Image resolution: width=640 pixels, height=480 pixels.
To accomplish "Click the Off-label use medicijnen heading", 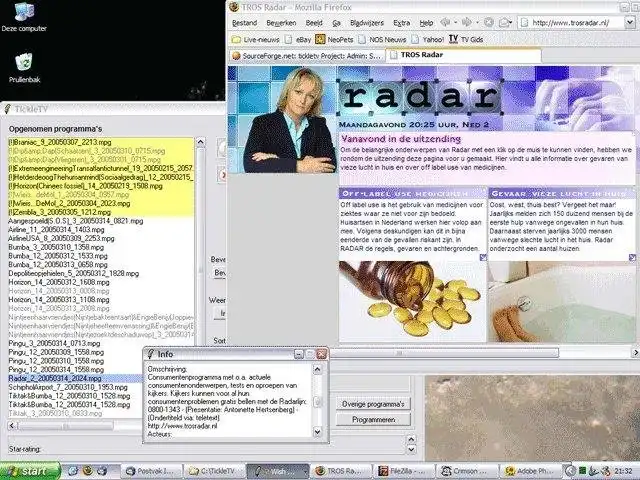I will coord(412,193).
